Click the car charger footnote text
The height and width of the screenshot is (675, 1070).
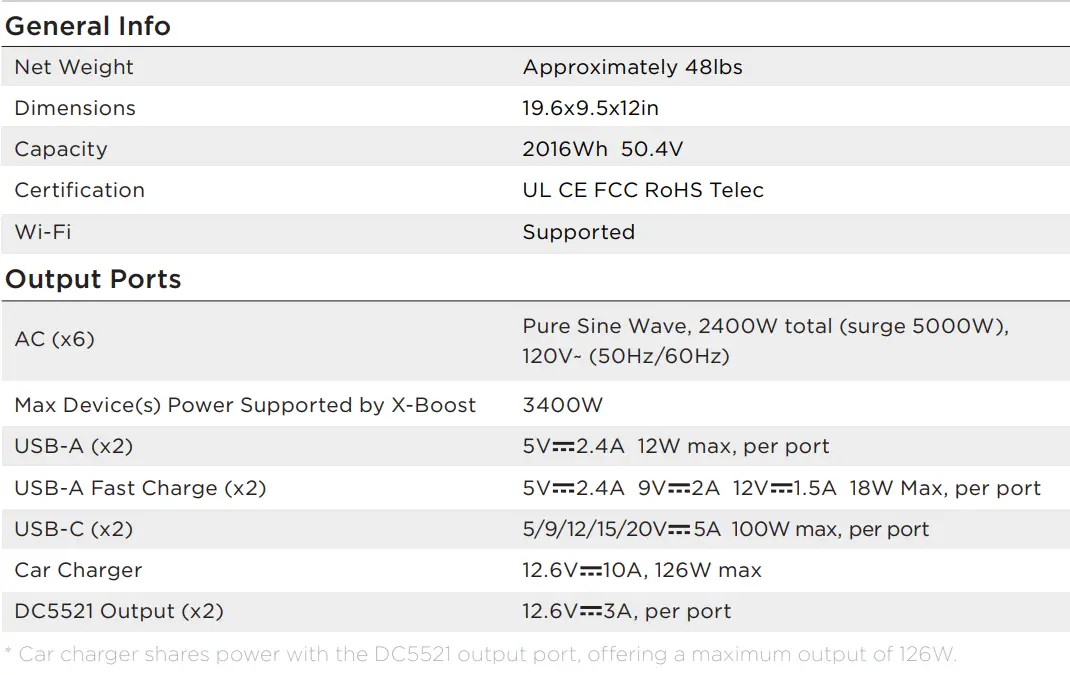[x=480, y=655]
